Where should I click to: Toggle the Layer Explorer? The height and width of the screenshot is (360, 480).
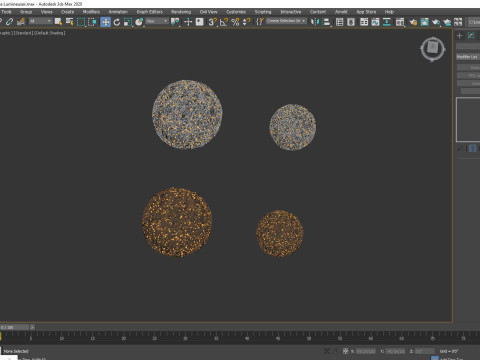click(x=351, y=22)
